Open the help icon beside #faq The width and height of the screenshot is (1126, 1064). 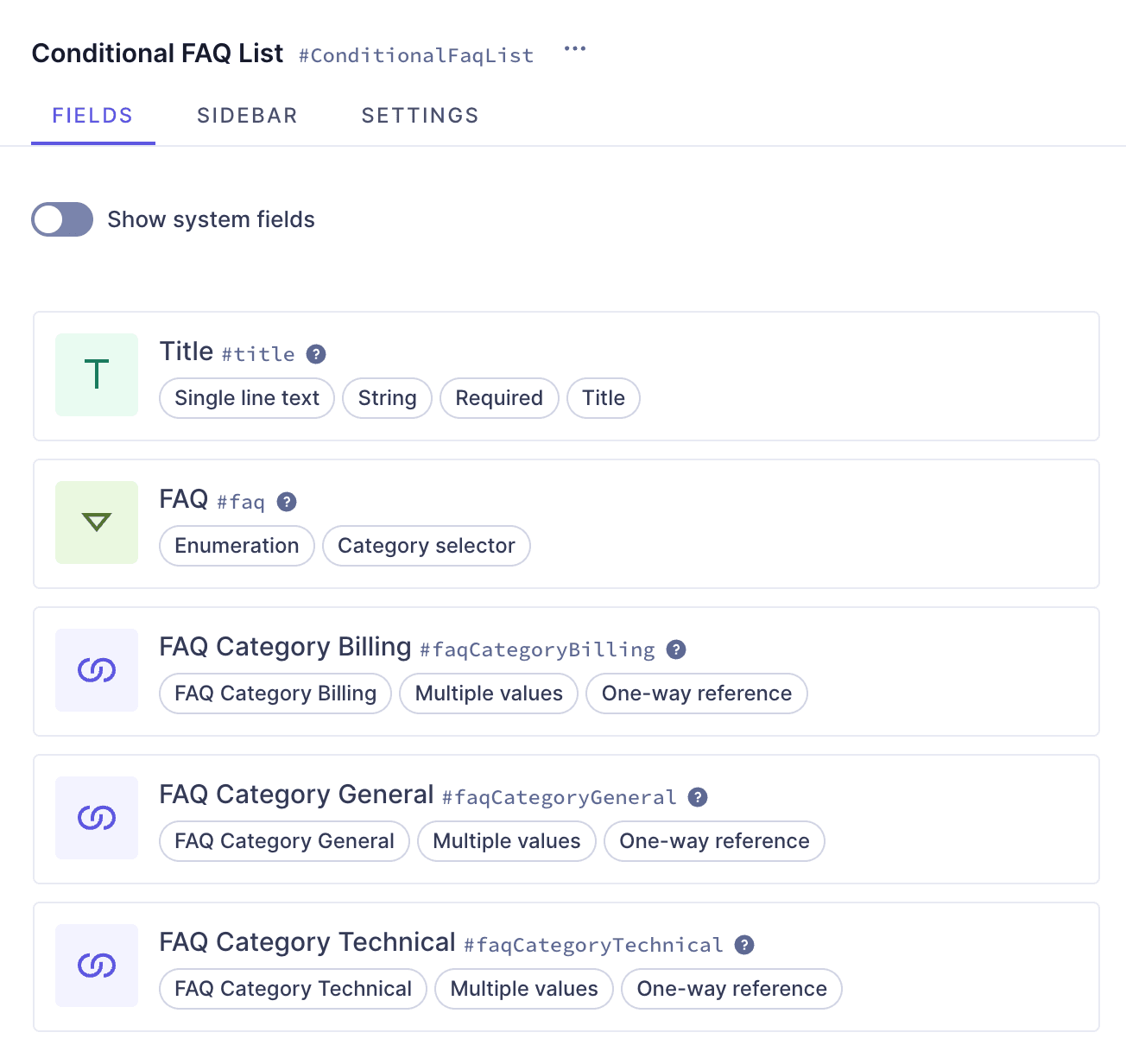click(x=287, y=501)
